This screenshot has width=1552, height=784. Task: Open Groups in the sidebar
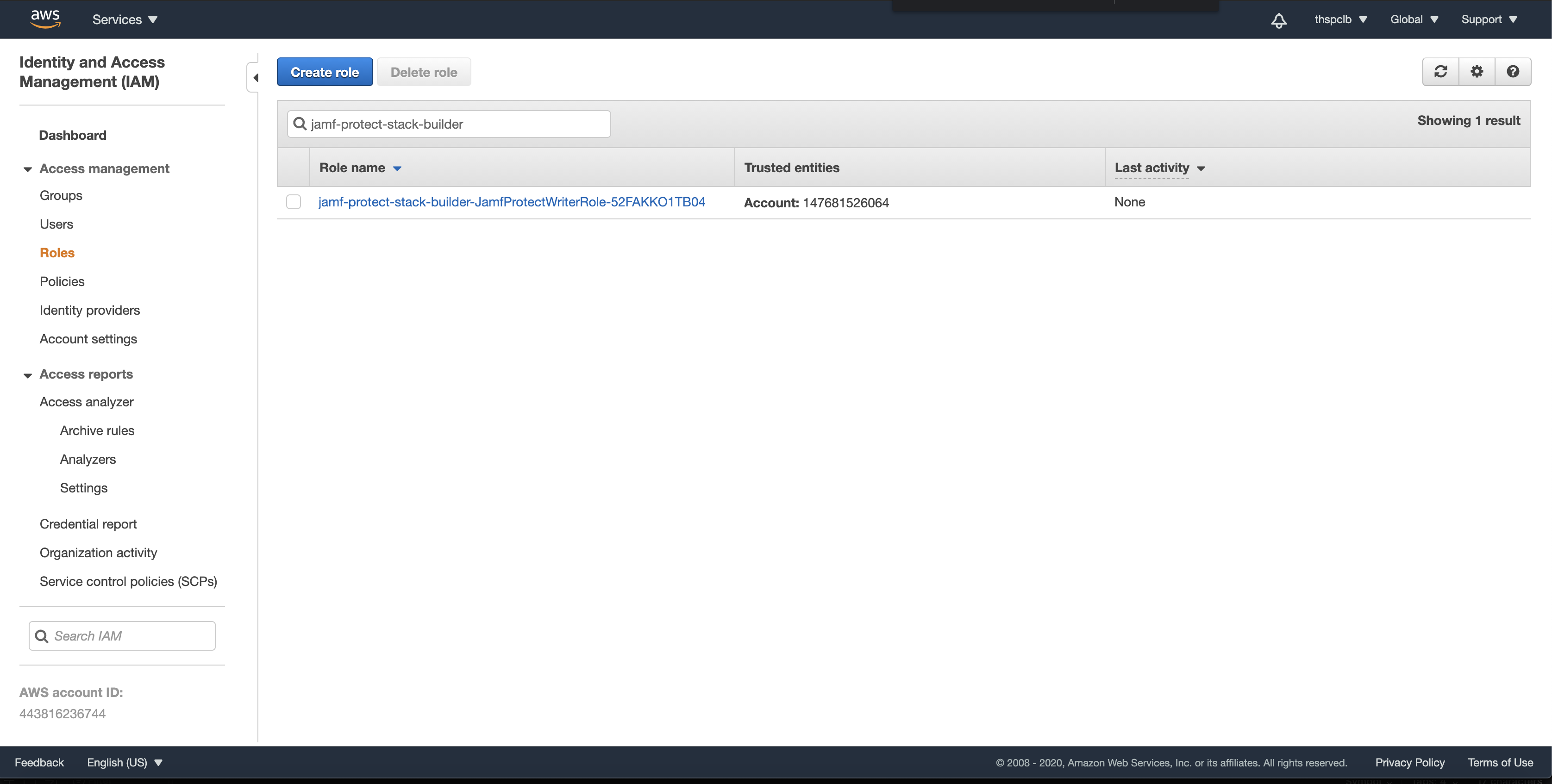[61, 196]
